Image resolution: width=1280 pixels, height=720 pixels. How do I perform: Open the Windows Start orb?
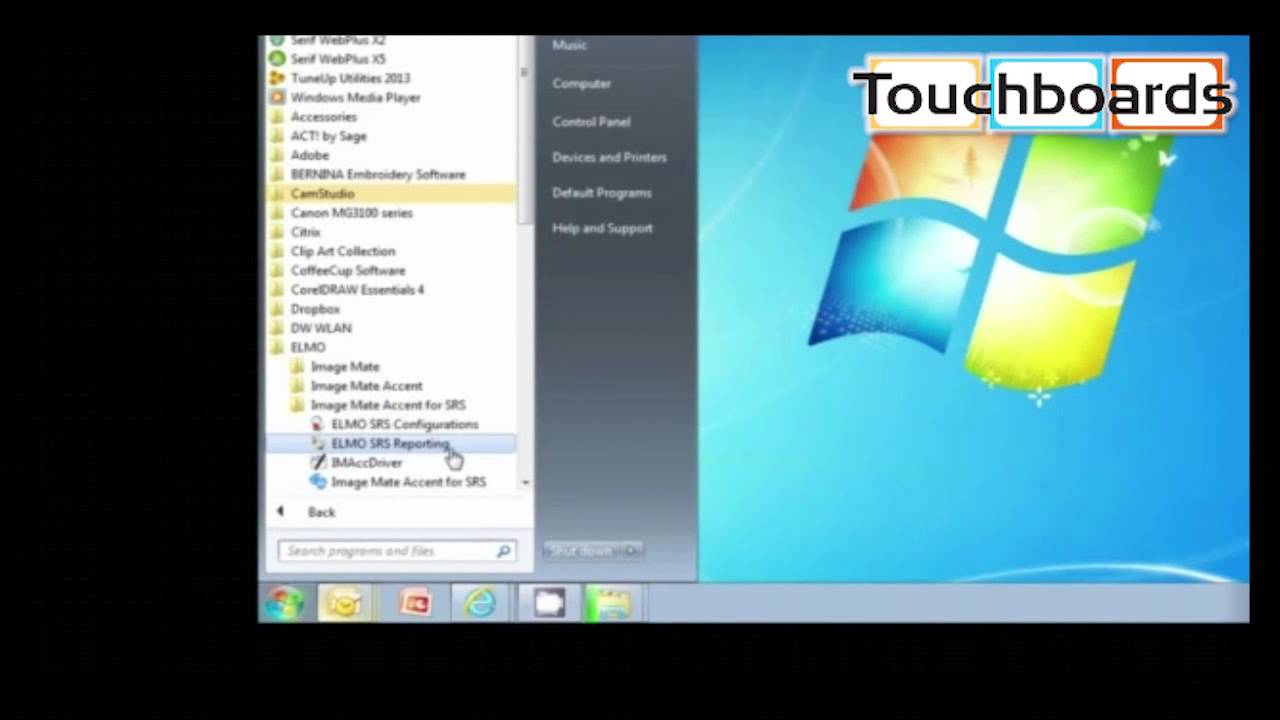pos(285,603)
